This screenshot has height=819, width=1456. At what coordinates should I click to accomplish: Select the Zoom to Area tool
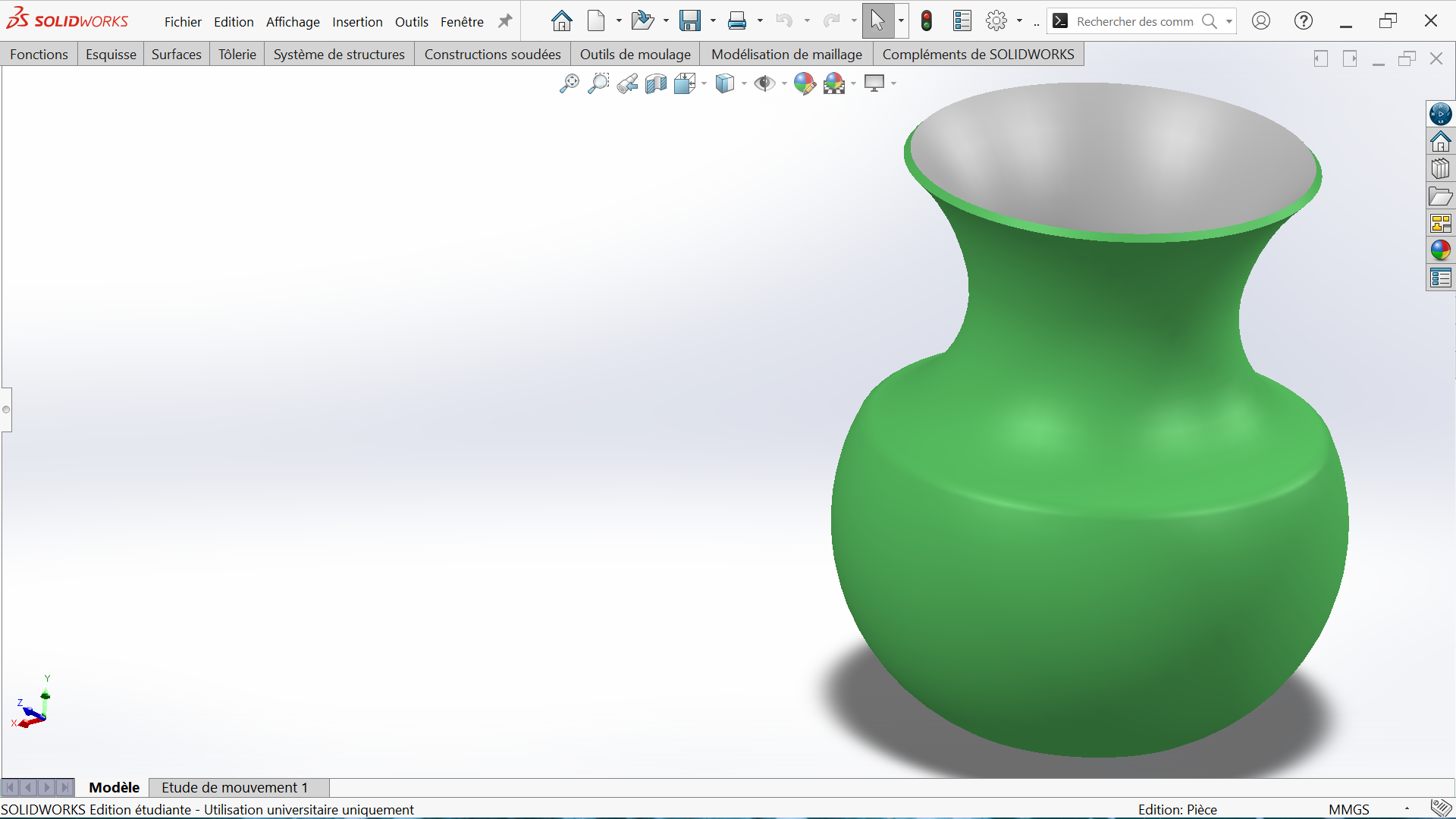(598, 83)
